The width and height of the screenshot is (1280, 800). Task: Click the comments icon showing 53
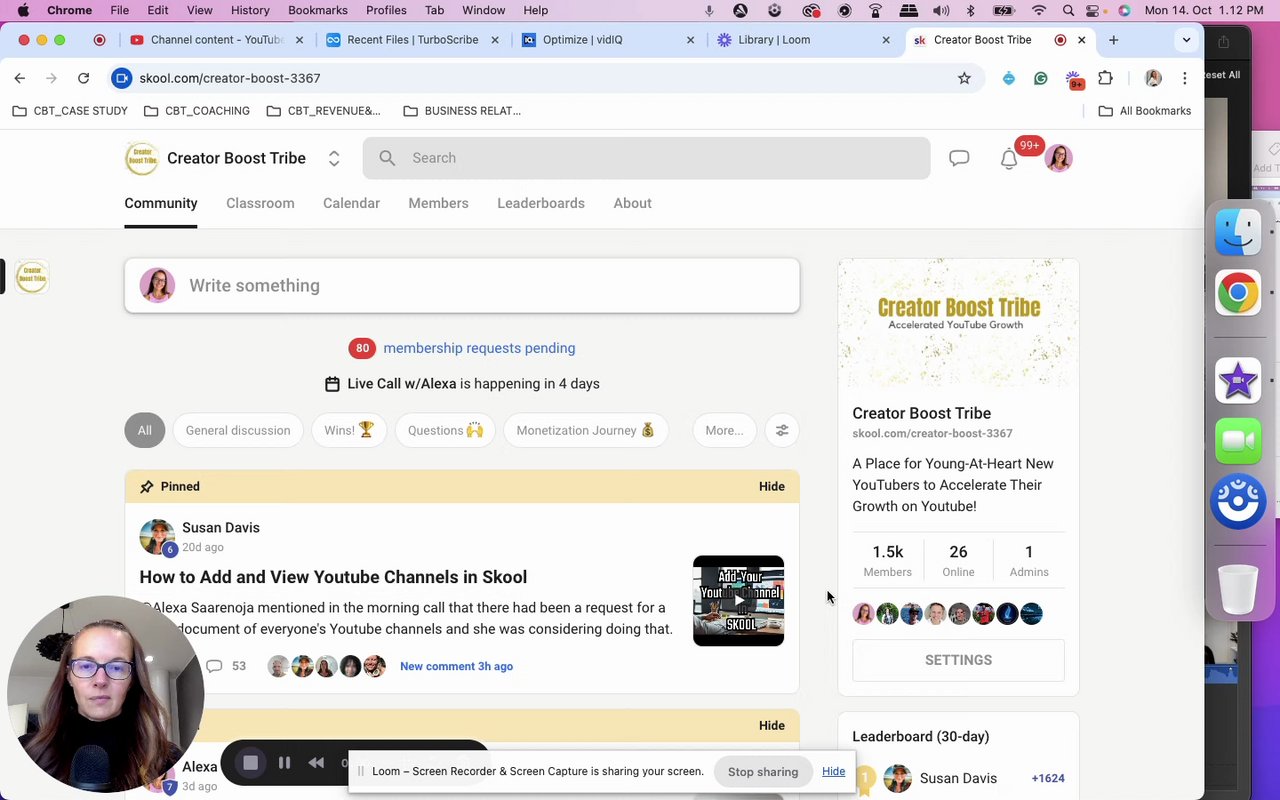[213, 666]
